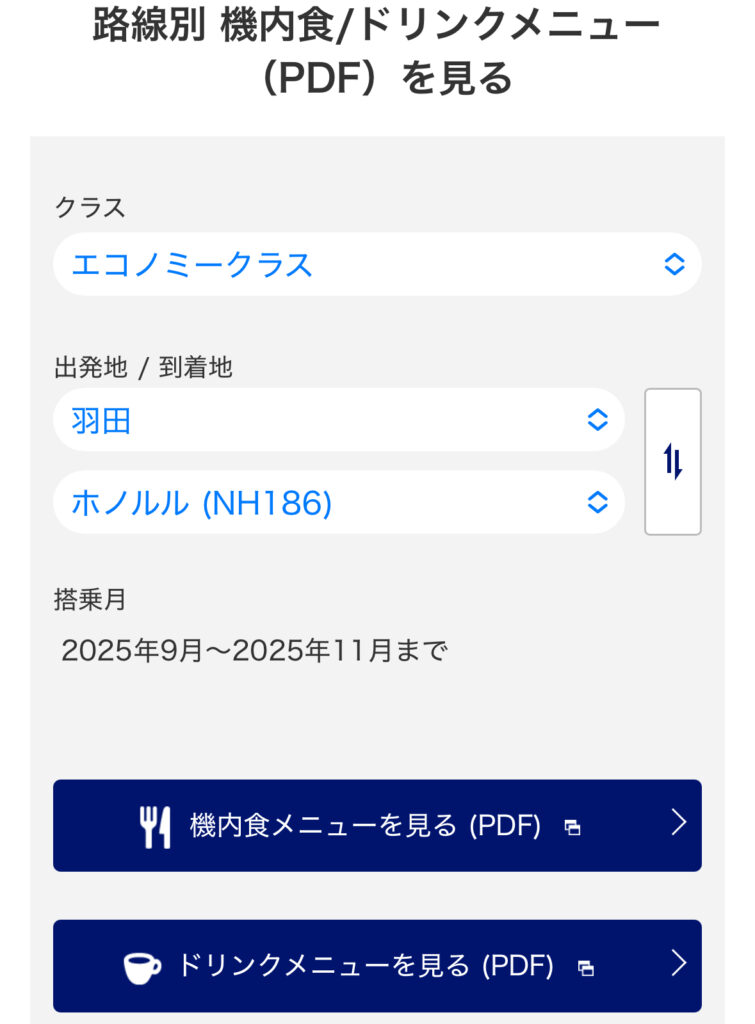The height and width of the screenshot is (1024, 755).
Task: Click right arrow on the meal menu button
Action: click(x=679, y=823)
